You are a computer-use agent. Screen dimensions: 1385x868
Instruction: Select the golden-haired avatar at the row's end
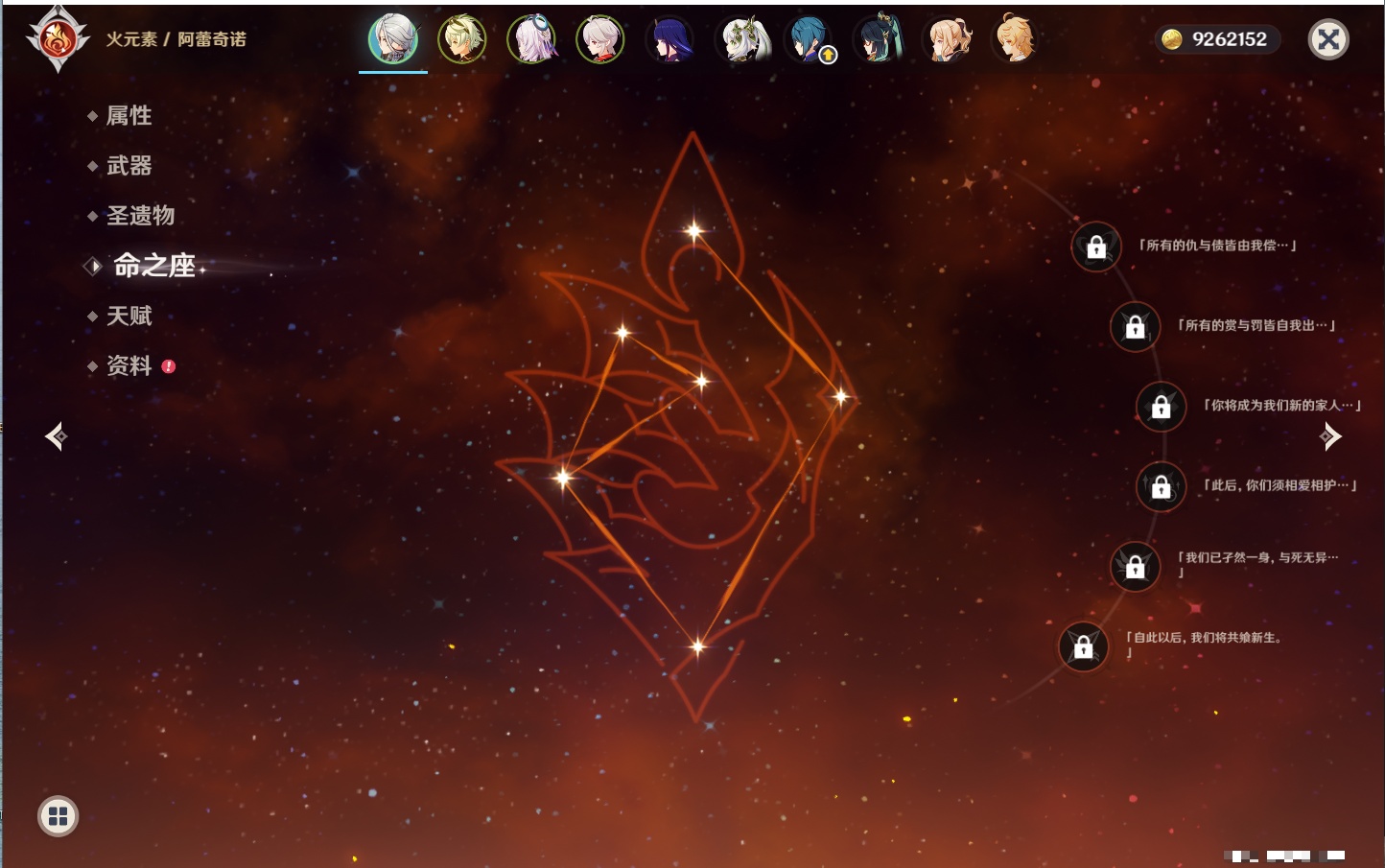coord(1016,39)
